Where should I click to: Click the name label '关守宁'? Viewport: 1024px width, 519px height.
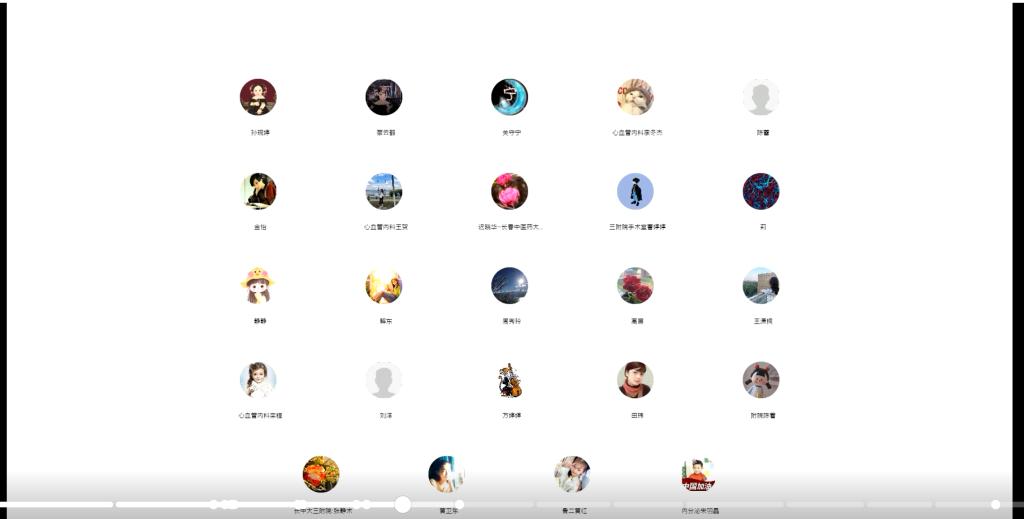click(x=511, y=132)
